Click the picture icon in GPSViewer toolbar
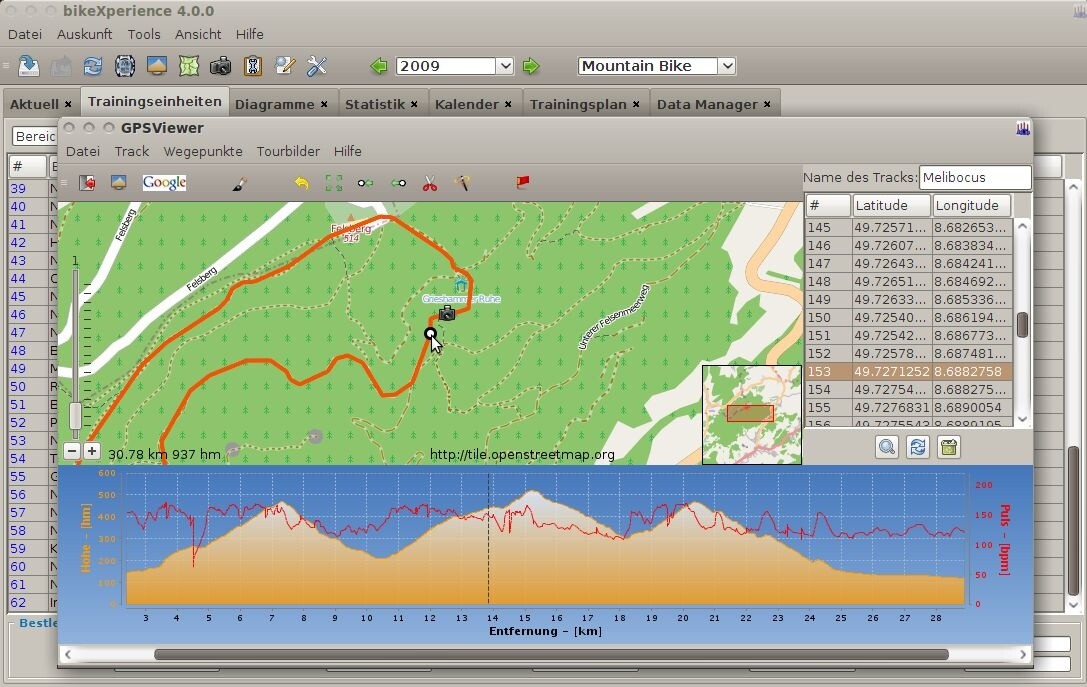 coord(119,182)
